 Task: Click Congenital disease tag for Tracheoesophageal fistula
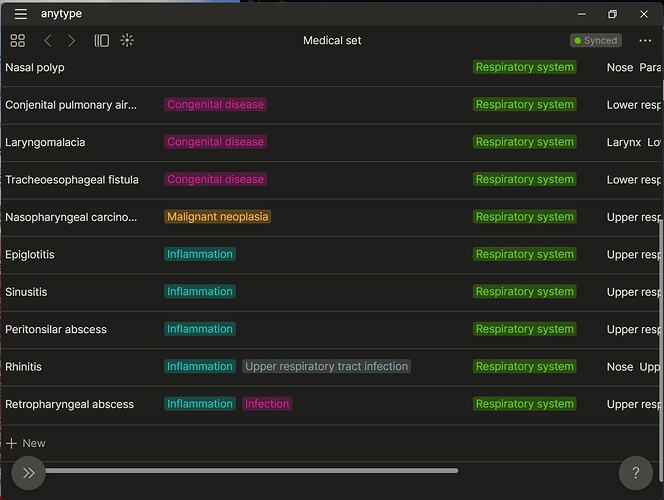pos(215,180)
